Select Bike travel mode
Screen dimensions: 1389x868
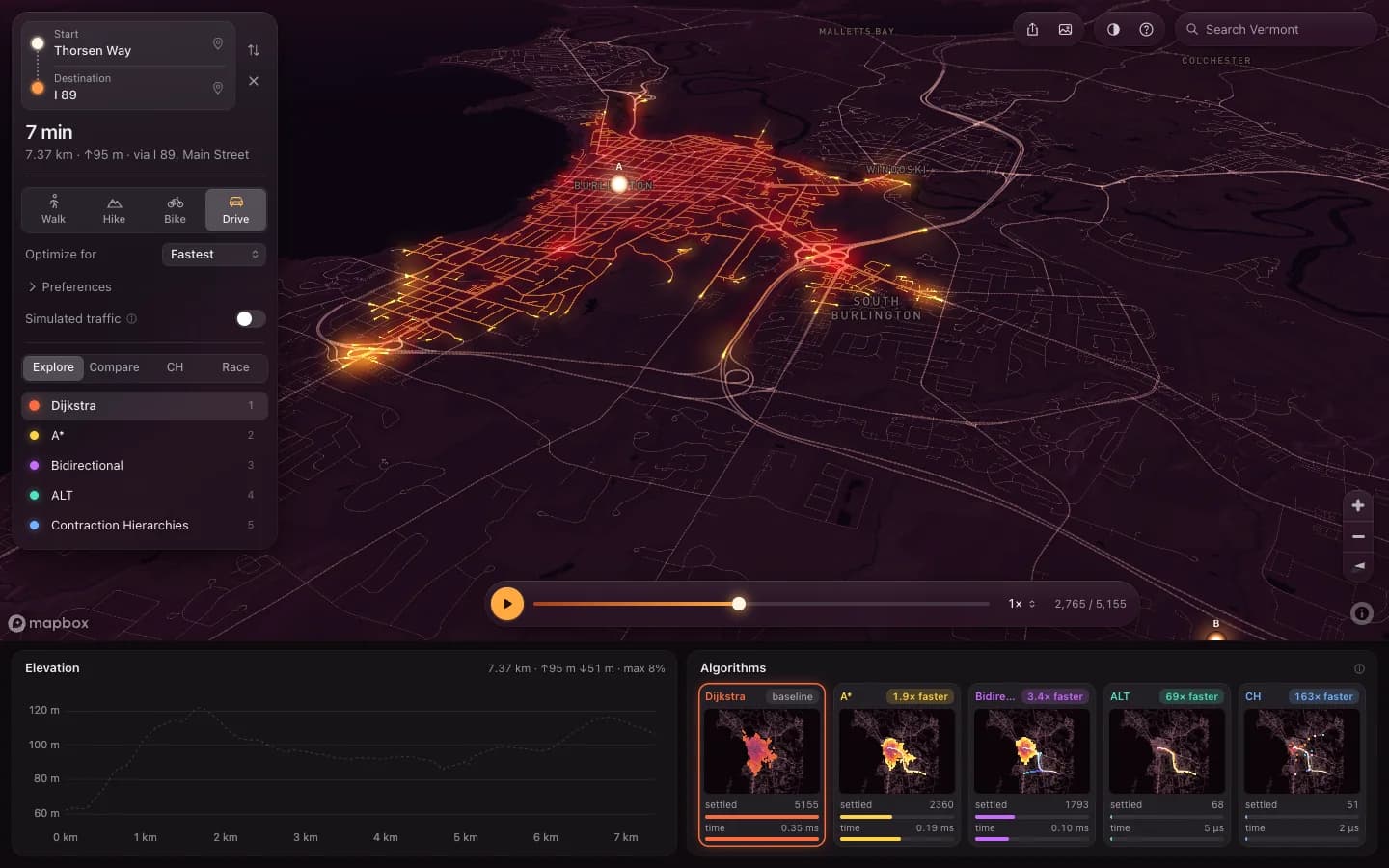[x=175, y=209]
